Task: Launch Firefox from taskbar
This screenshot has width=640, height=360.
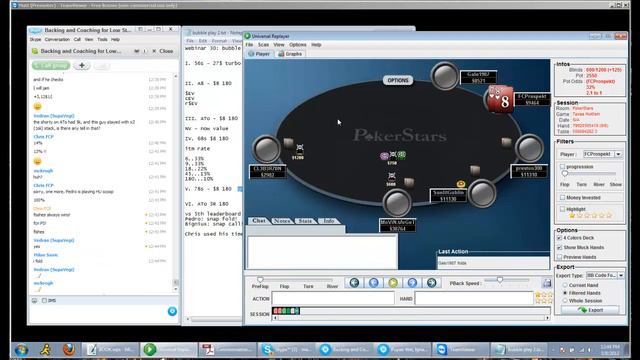Action: (x=69, y=349)
